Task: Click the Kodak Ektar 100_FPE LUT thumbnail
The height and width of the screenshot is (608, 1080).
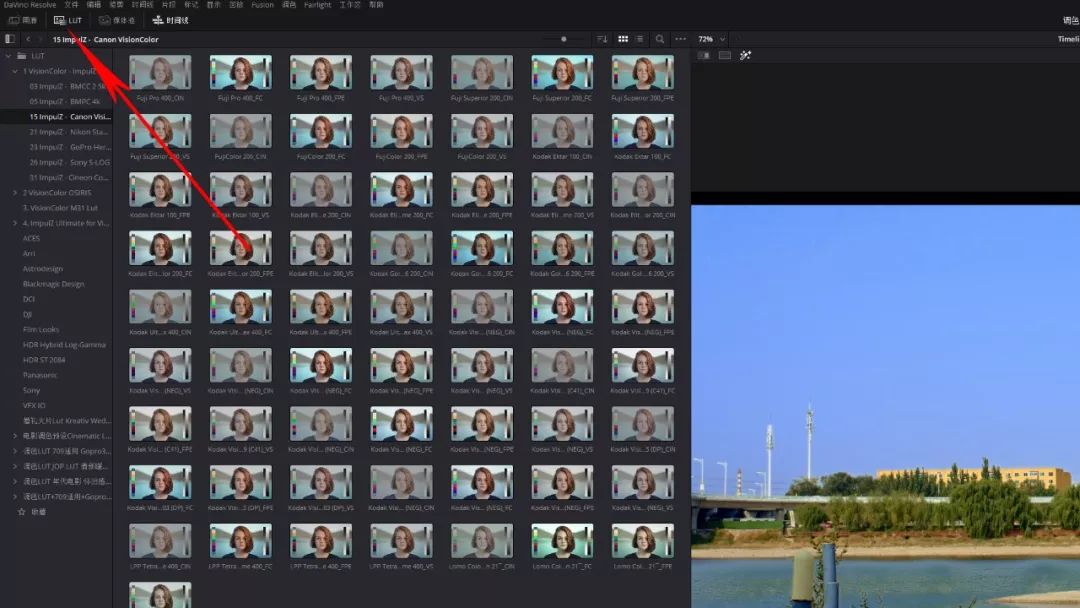Action: pos(160,189)
